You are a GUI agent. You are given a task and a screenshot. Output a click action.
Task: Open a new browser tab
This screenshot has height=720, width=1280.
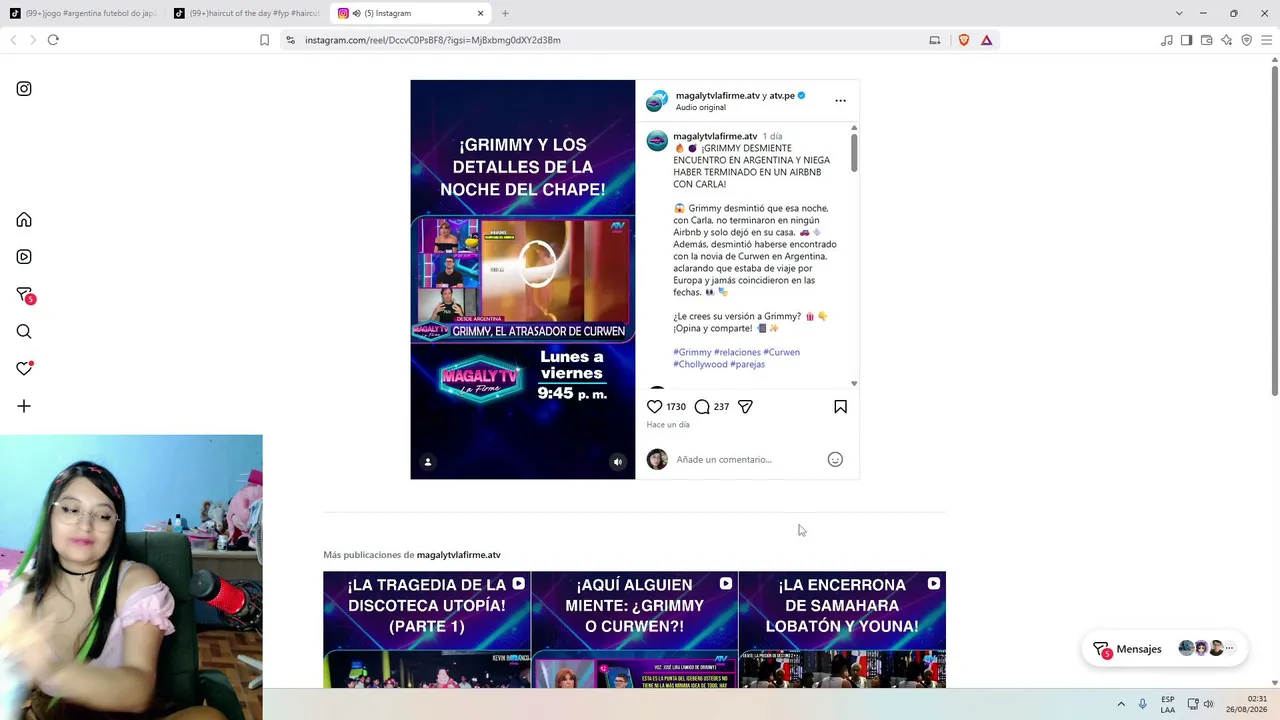(x=505, y=13)
